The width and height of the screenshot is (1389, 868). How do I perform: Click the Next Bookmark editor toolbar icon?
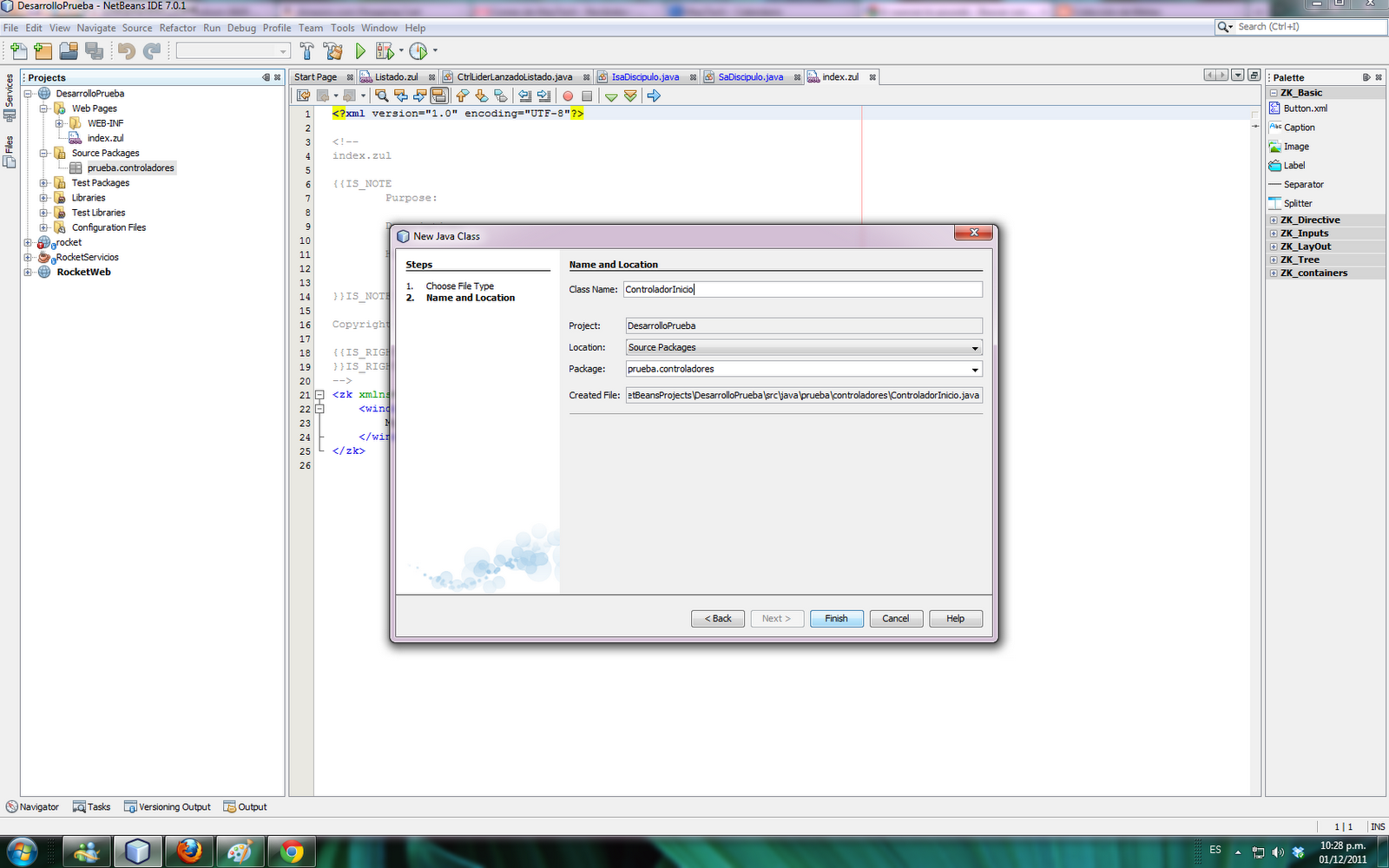(x=481, y=95)
